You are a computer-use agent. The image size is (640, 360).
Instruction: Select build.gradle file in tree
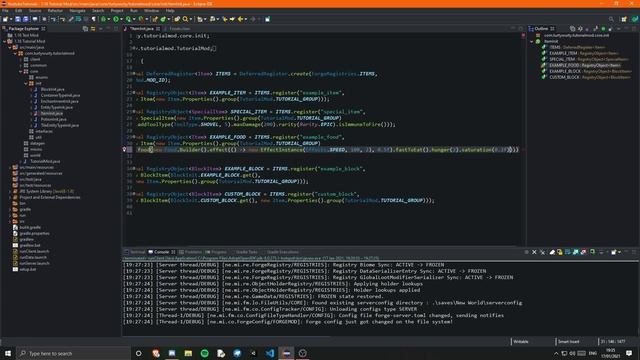click(30, 227)
